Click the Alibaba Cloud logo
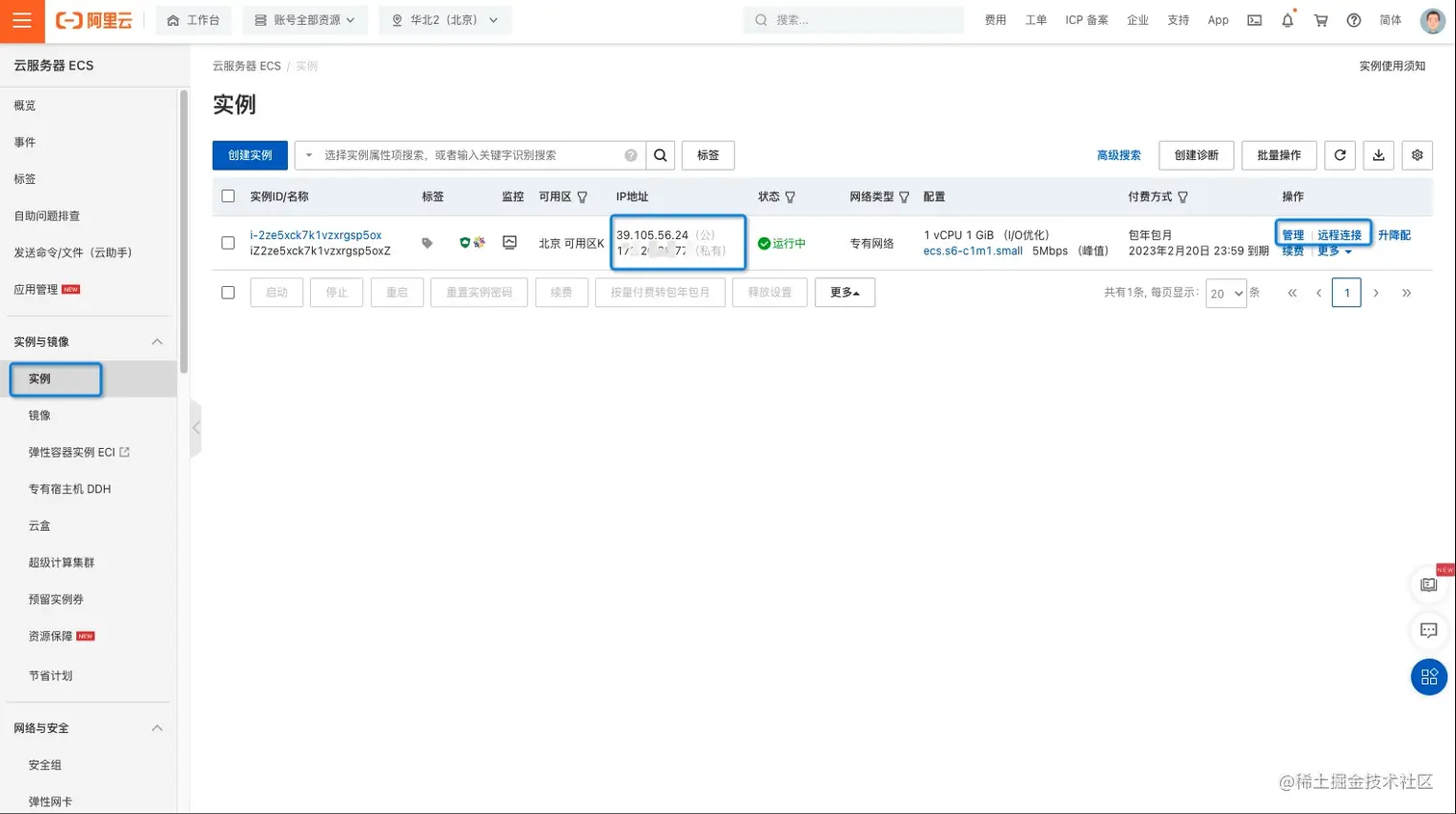Screen dimensions: 1456x814 pyautogui.click(x=93, y=20)
